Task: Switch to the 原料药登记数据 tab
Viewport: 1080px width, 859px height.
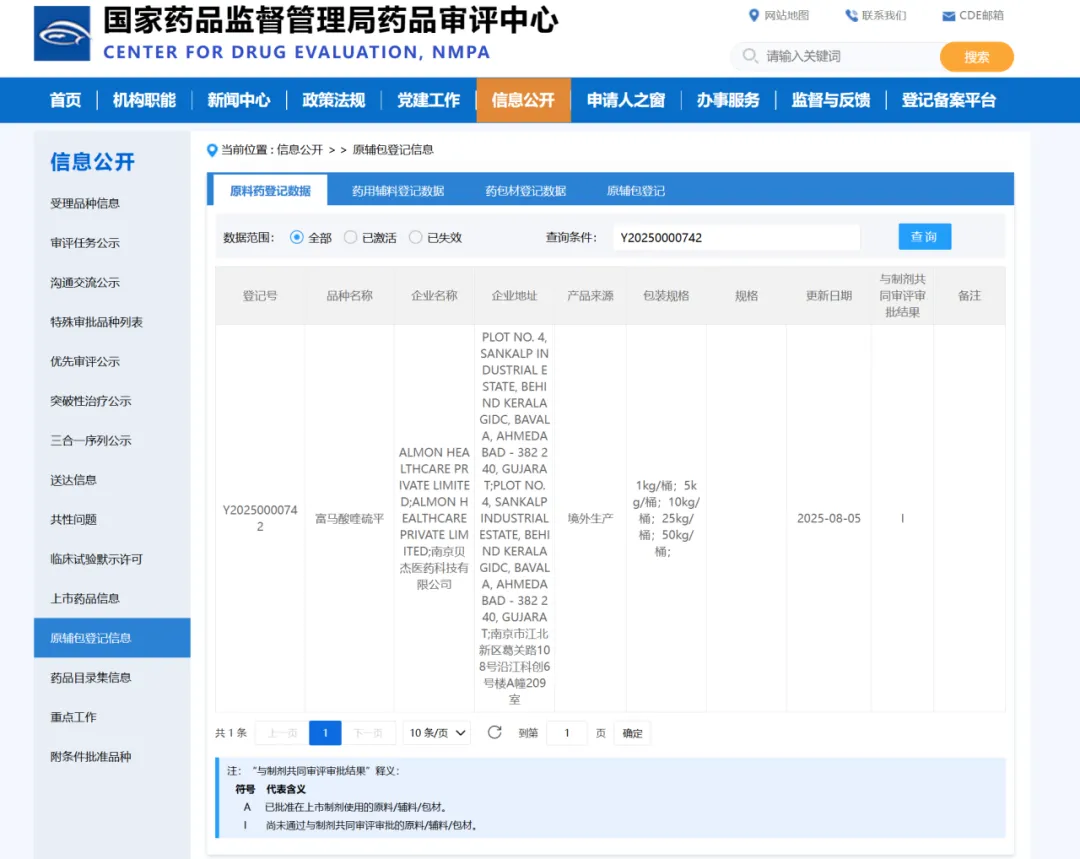Action: pyautogui.click(x=270, y=191)
